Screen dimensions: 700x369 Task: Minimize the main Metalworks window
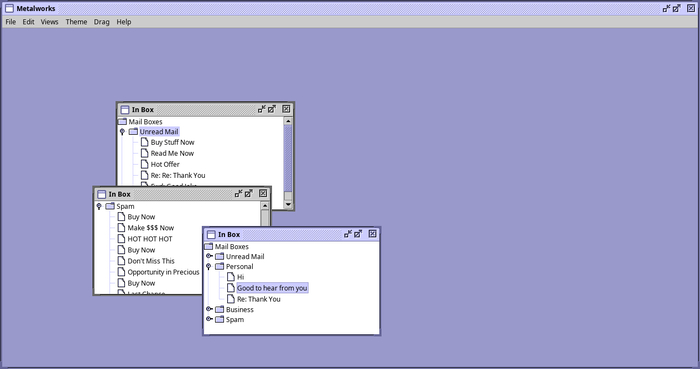coord(667,8)
